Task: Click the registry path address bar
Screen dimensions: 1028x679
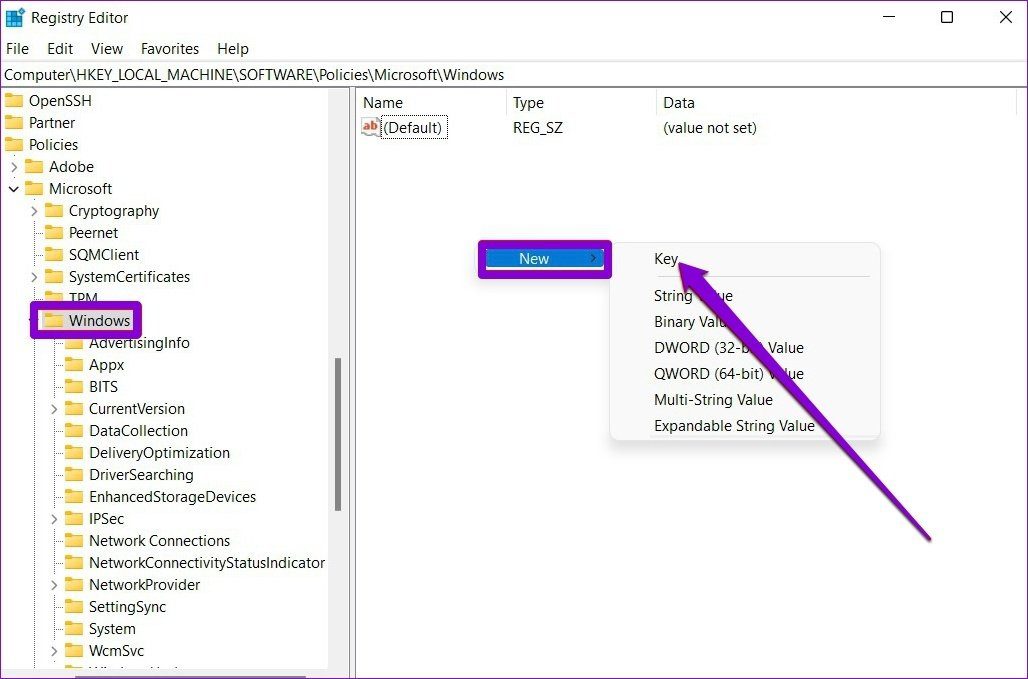Action: tap(513, 75)
